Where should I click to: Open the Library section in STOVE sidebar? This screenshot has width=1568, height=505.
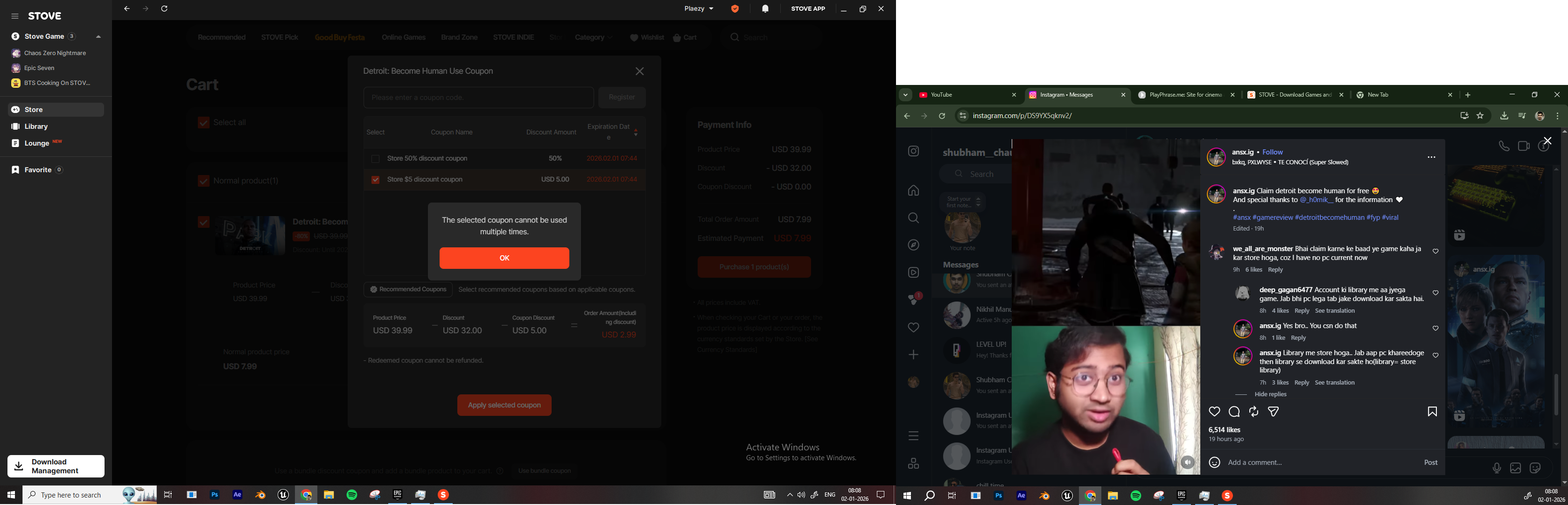click(x=36, y=126)
